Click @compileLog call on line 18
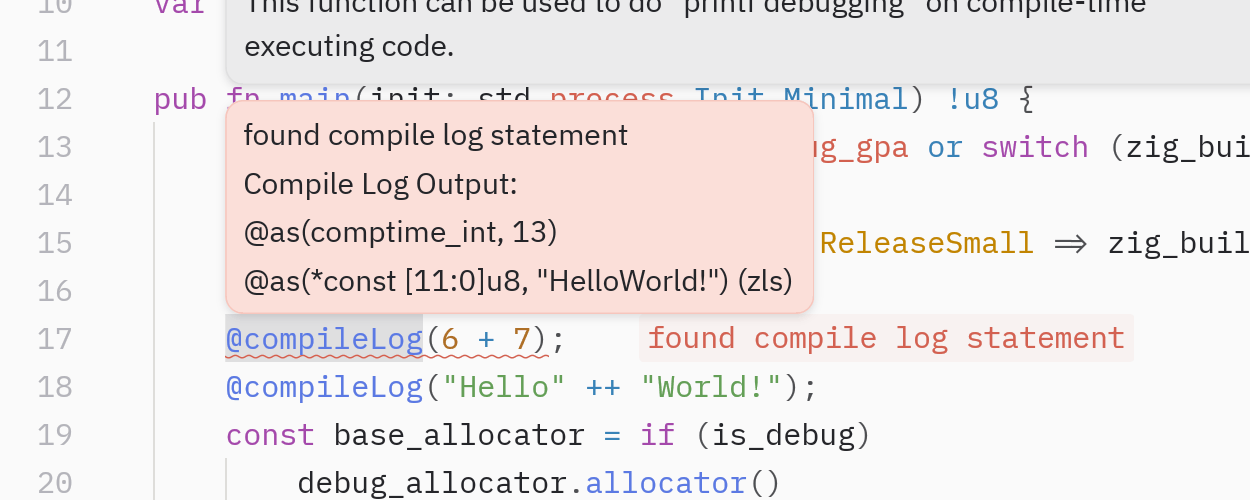The width and height of the screenshot is (1250, 500). (x=324, y=387)
